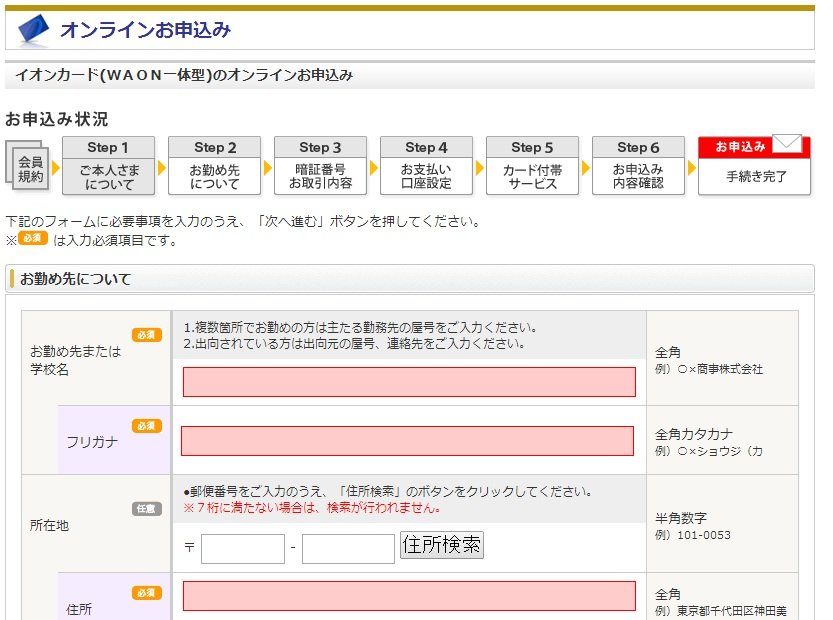Click the お勤め先または学校名 input field
Screen dimensions: 833x620
409,382
